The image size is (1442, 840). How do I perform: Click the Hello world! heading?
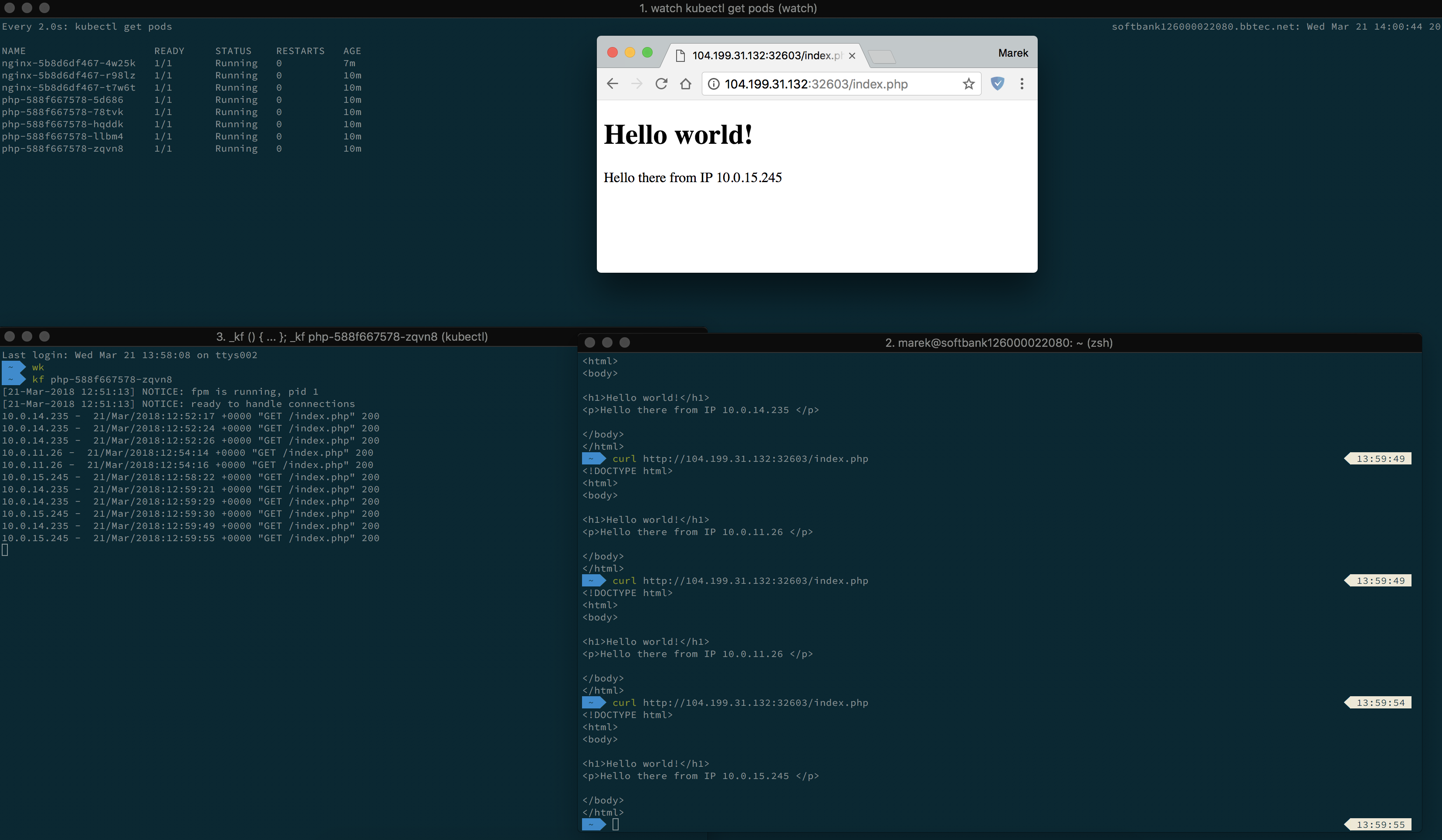coord(678,135)
